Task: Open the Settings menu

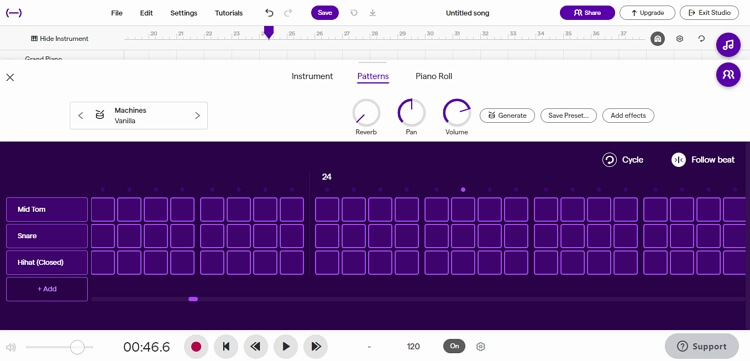Action: point(184,13)
